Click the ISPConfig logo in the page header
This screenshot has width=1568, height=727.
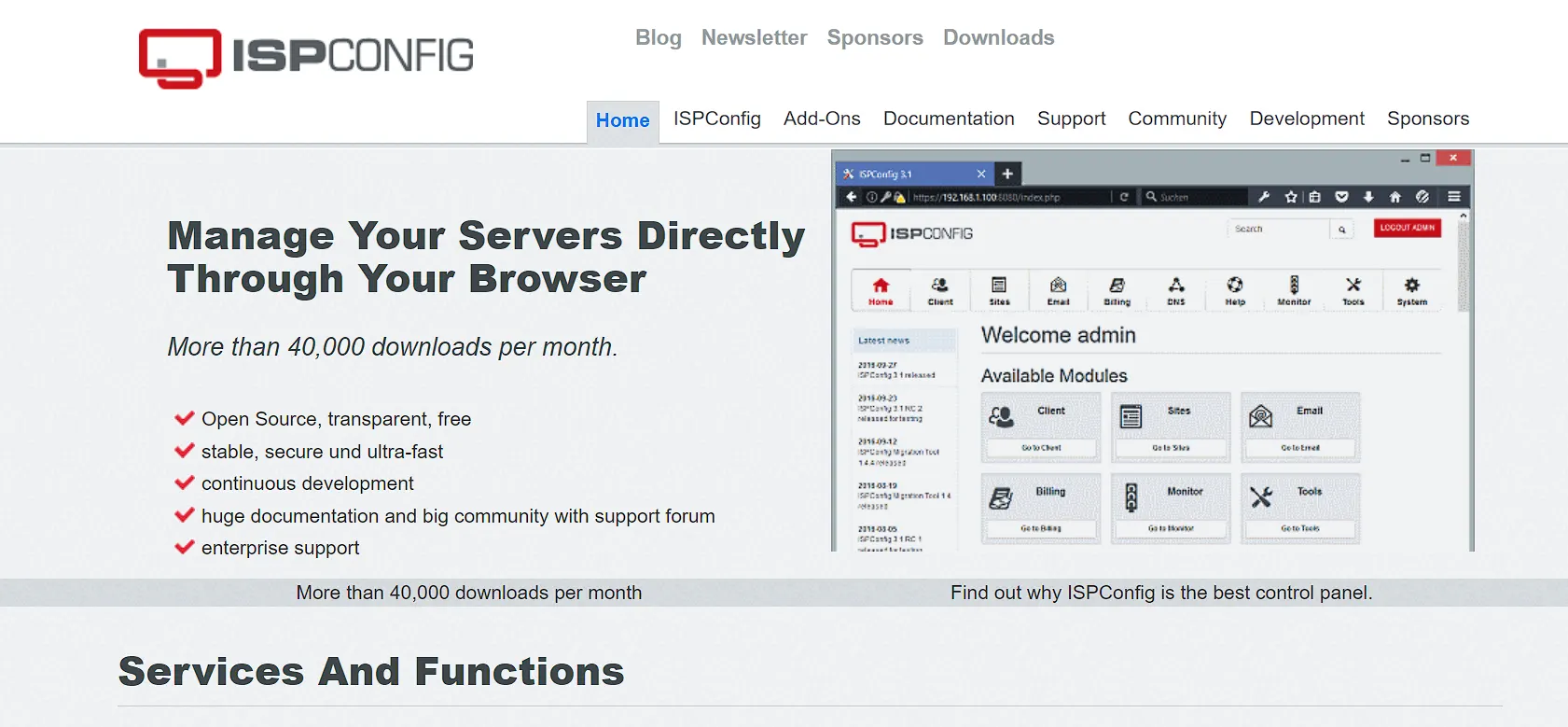306,58
